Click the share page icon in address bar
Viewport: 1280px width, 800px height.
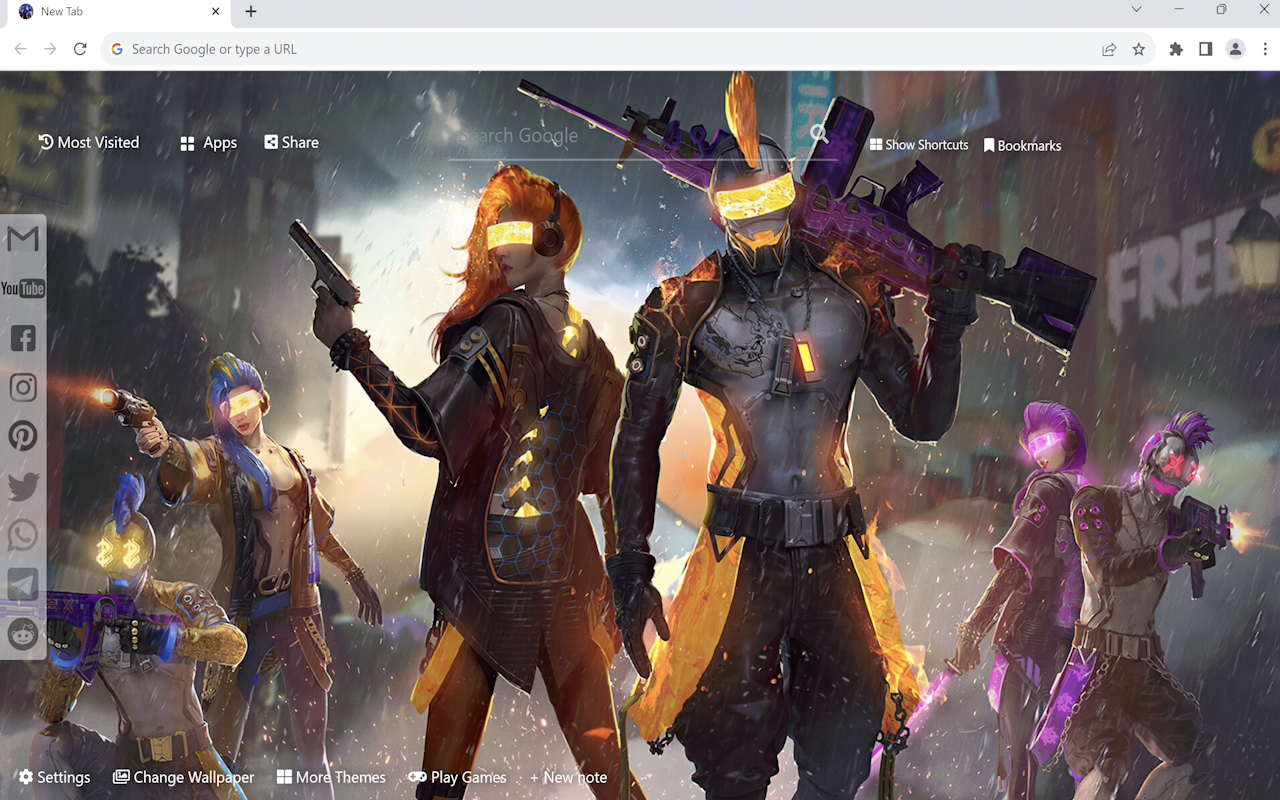click(1109, 49)
